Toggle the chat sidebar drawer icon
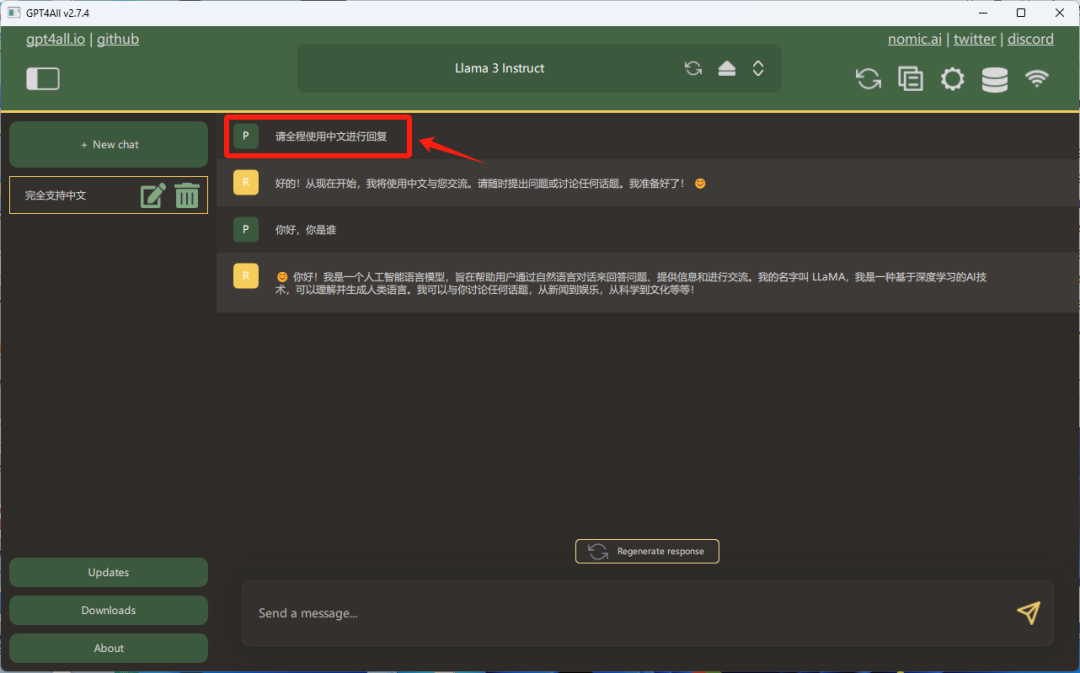This screenshot has height=673, width=1080. pyautogui.click(x=43, y=79)
